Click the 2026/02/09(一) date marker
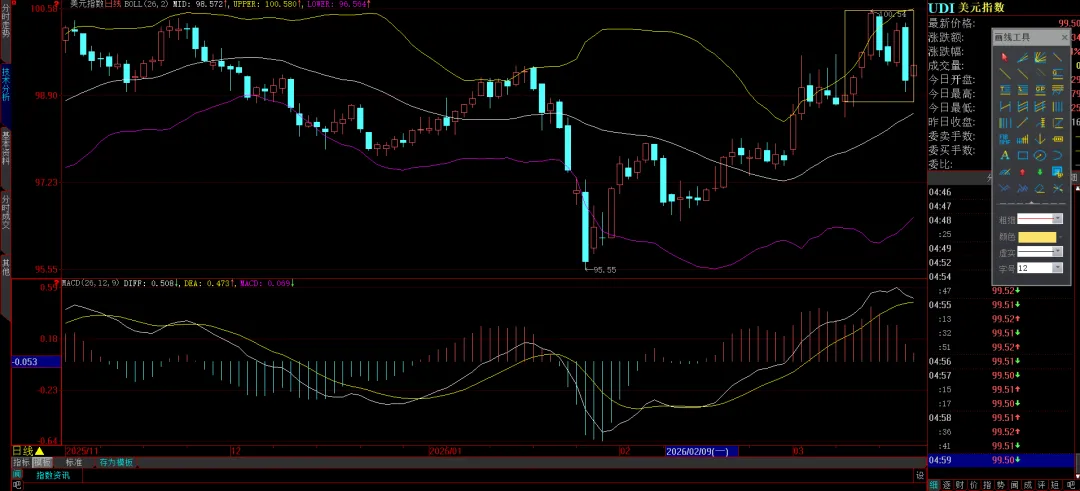 coord(701,452)
